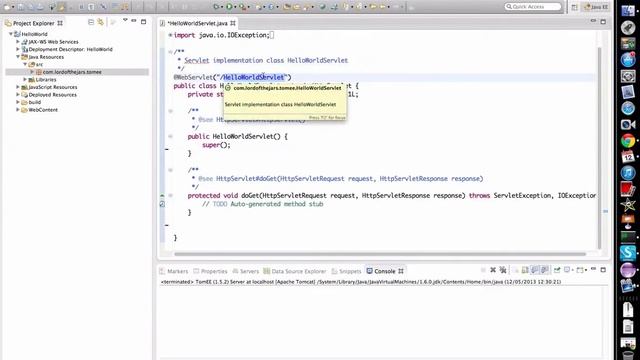Select the HelloWorldServlet.java editor tab
The width and height of the screenshot is (640, 360).
click(x=198, y=23)
